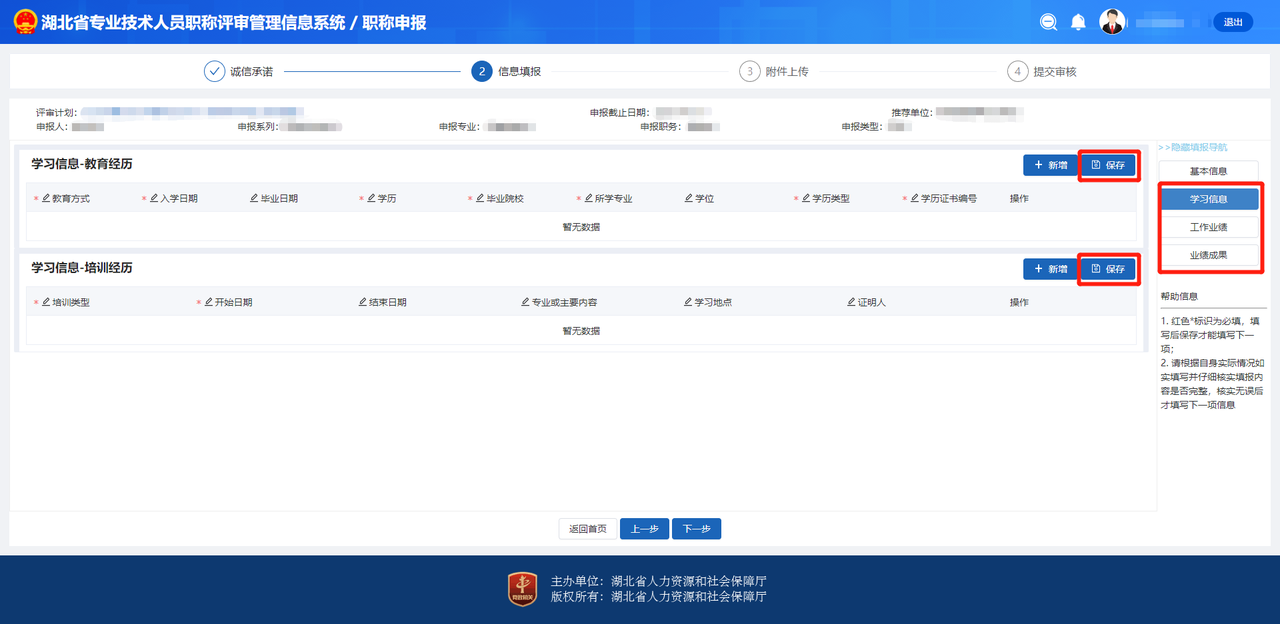Select 业绩成果 in the right navigation
The height and width of the screenshot is (624, 1280).
click(1209, 254)
